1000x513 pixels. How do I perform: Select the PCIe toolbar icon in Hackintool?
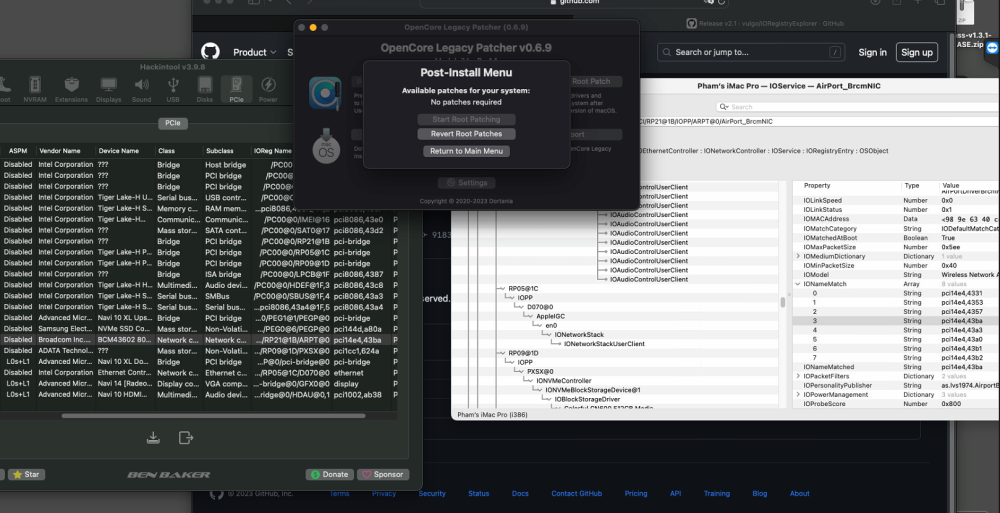[236, 89]
